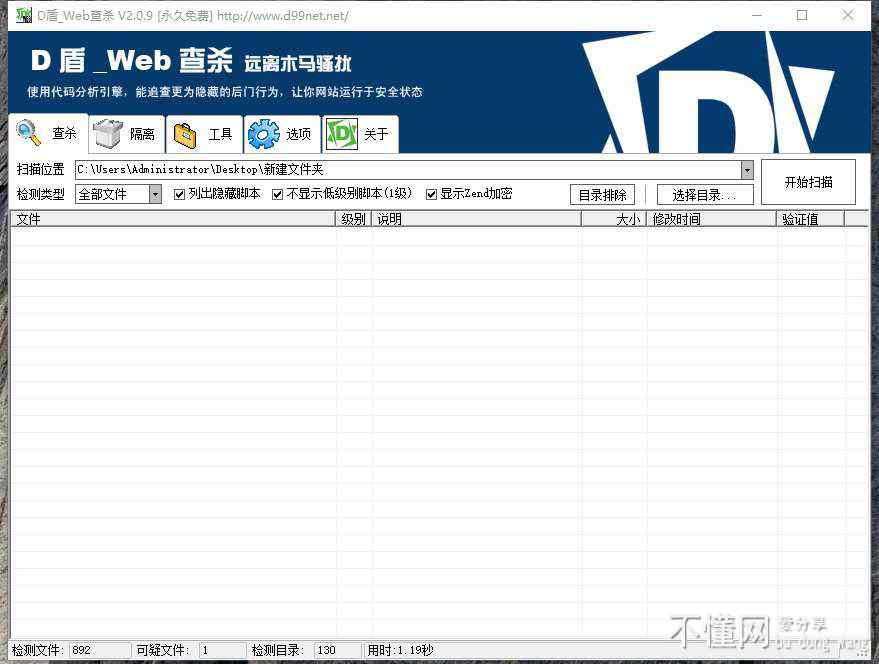Sort by the 文件 column header
The width and height of the screenshot is (879, 664).
point(173,219)
